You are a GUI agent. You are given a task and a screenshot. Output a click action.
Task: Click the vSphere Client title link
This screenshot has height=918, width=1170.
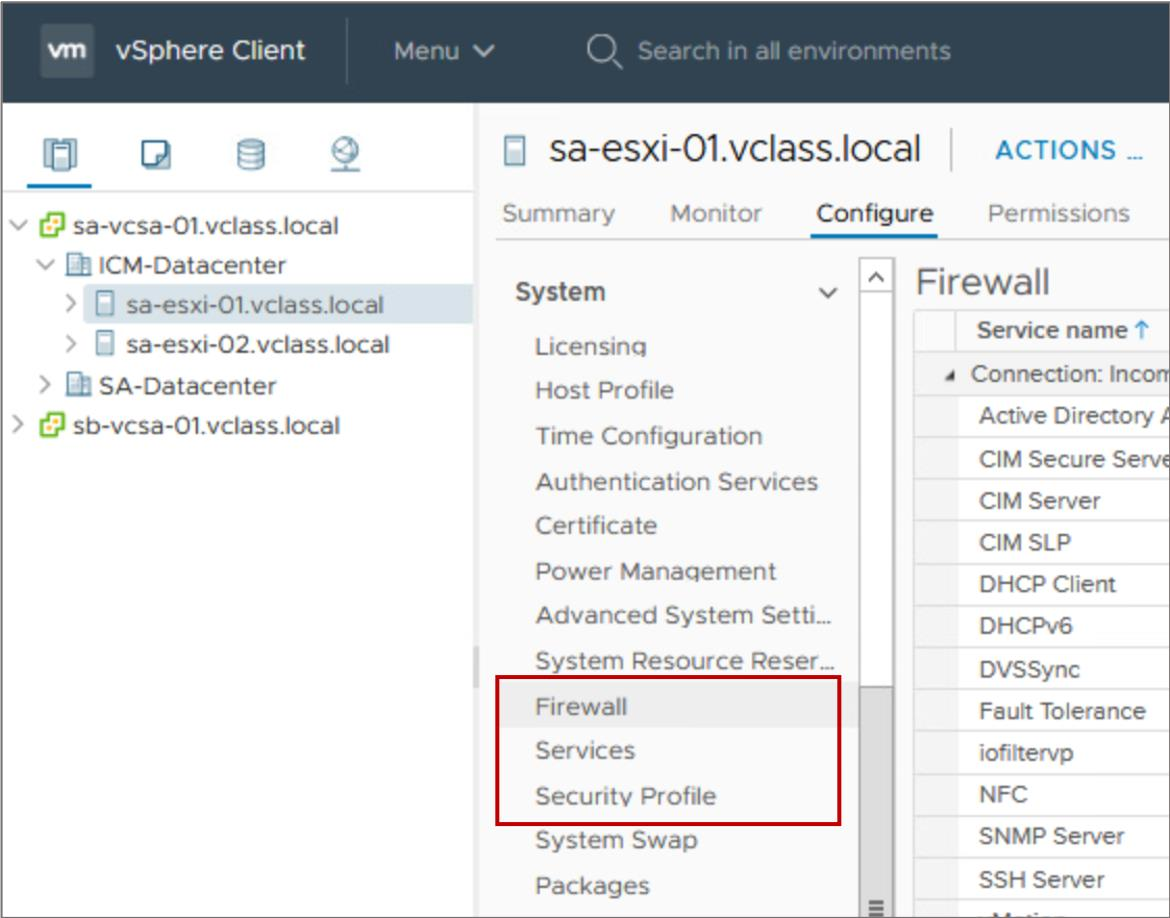click(x=210, y=51)
